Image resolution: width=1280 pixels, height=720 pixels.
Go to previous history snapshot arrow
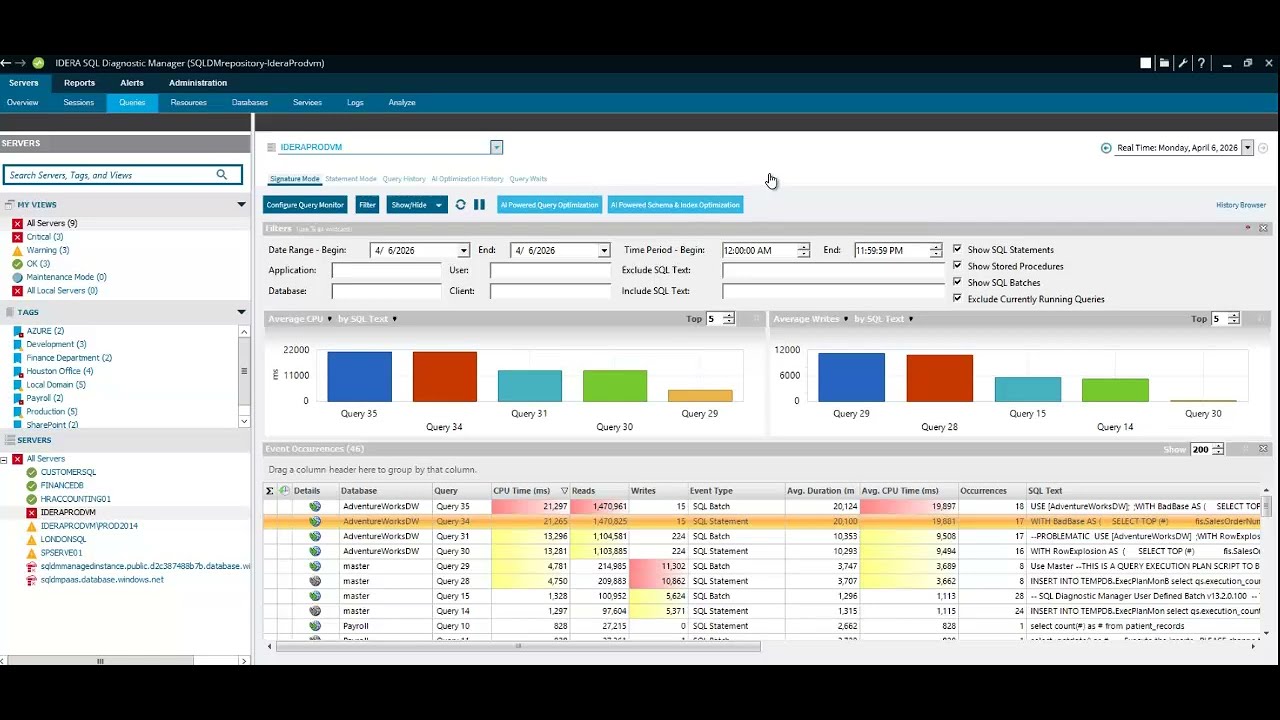click(x=1106, y=148)
